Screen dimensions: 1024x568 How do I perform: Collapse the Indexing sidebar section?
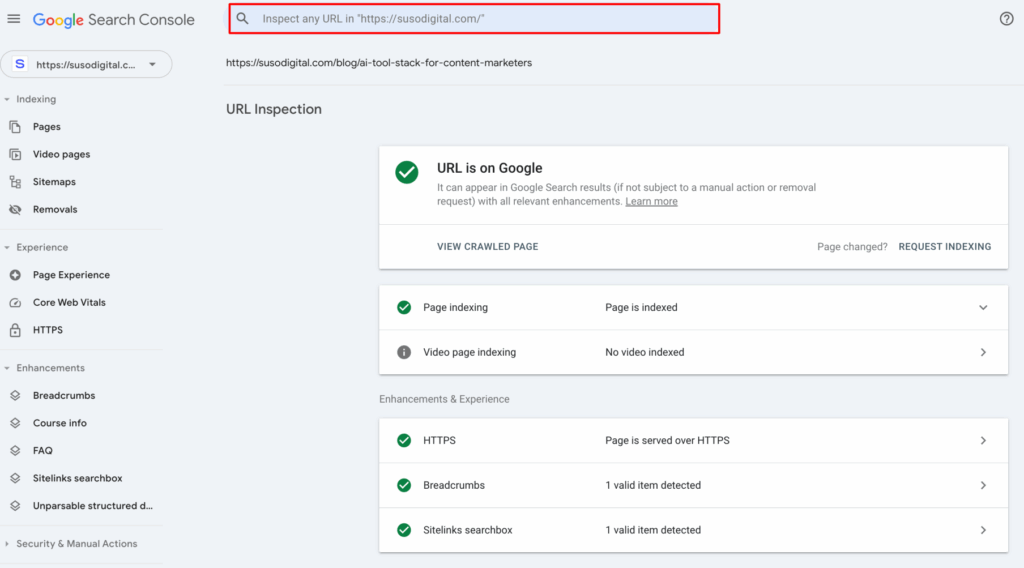7,99
